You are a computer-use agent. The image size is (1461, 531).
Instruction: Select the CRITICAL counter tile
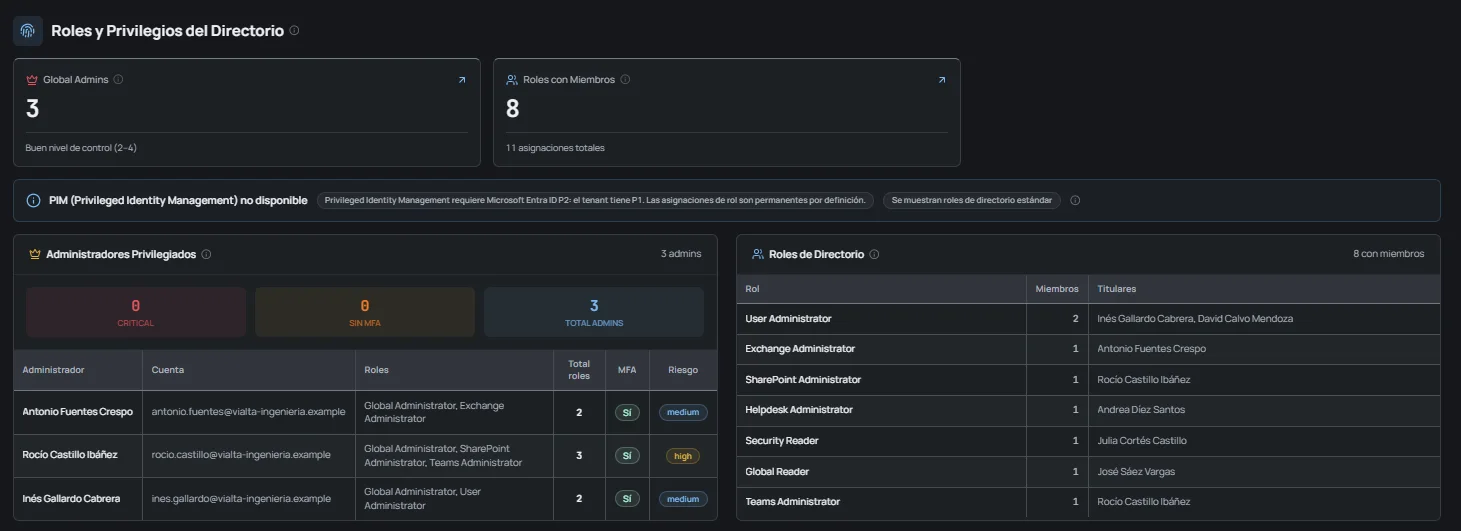pos(136,312)
